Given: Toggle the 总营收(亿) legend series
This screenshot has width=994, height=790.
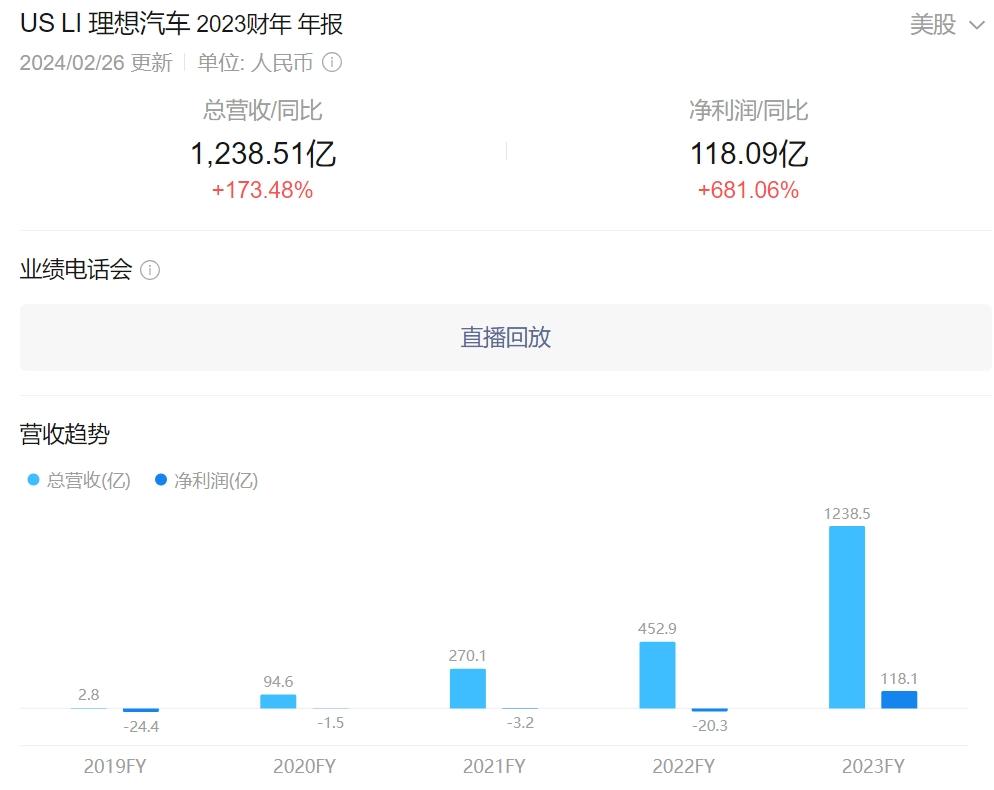Looking at the screenshot, I should [79, 480].
